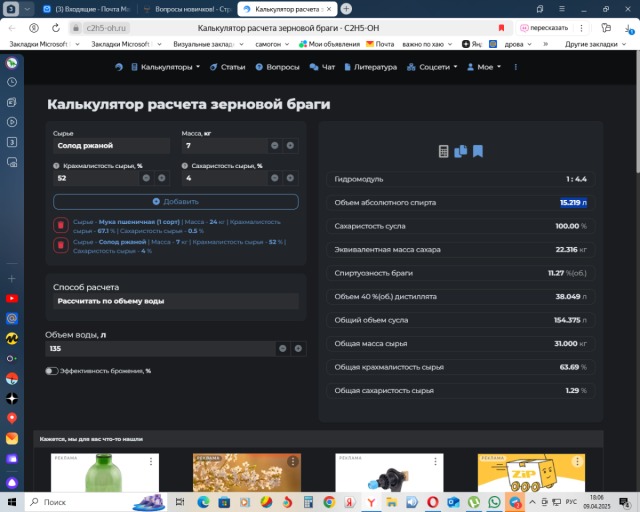The height and width of the screenshot is (512, 640).
Task: Open the Статьи menu item
Action: point(227,67)
